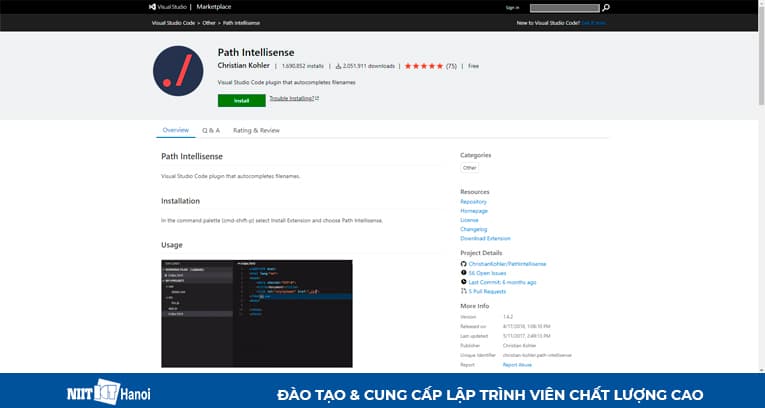Open ChristianKohler/PathIntellisense GitHub link
The width and height of the screenshot is (765, 408).
[507, 264]
